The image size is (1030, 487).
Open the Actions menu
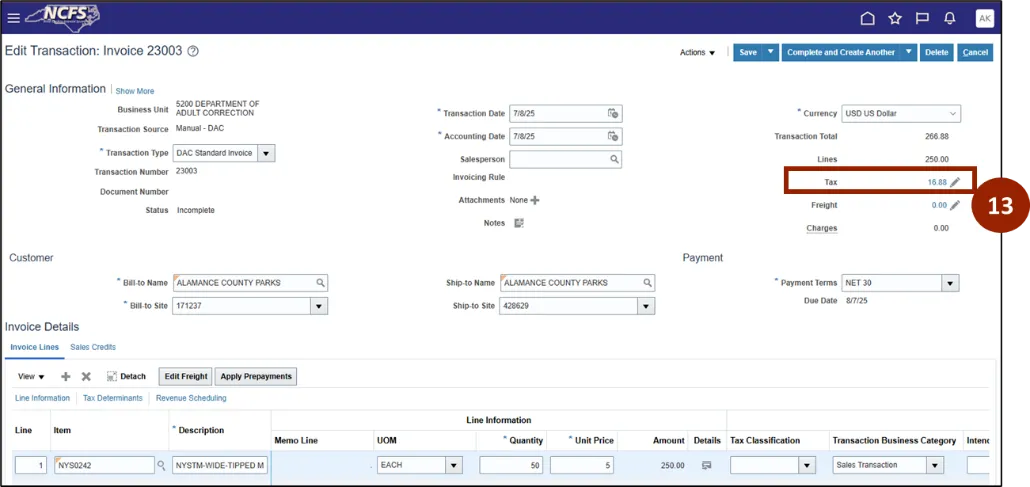pos(697,53)
